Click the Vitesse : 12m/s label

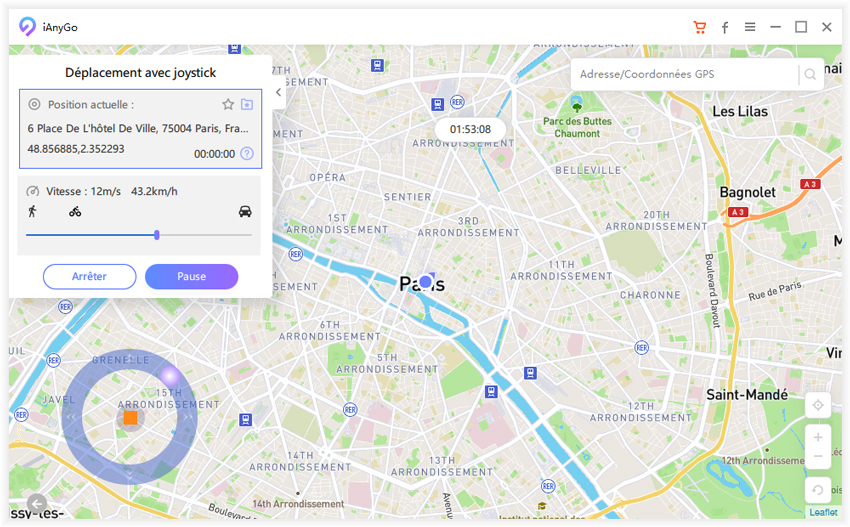(x=83, y=191)
